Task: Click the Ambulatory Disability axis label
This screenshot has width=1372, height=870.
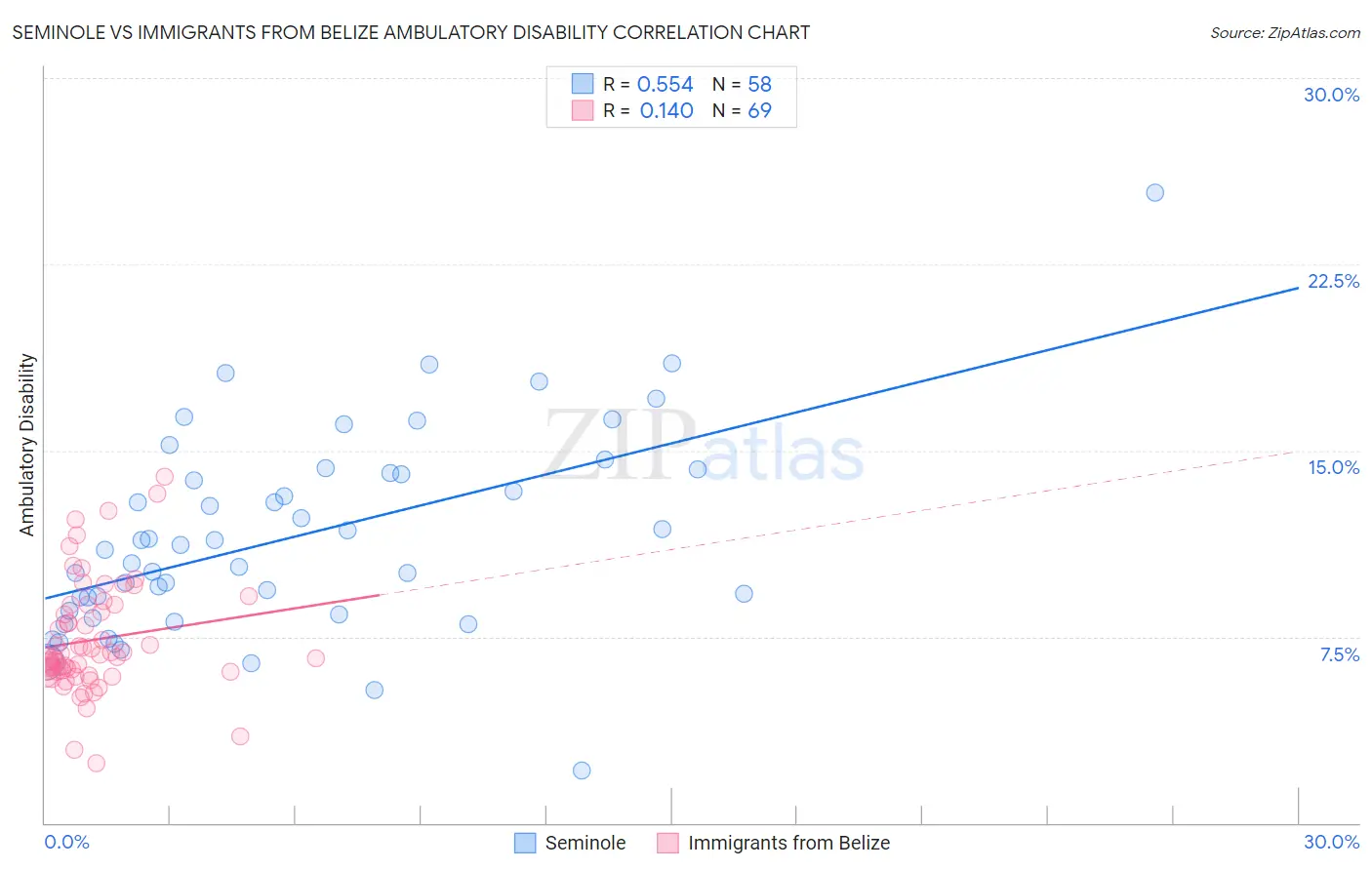Action: click(x=27, y=445)
